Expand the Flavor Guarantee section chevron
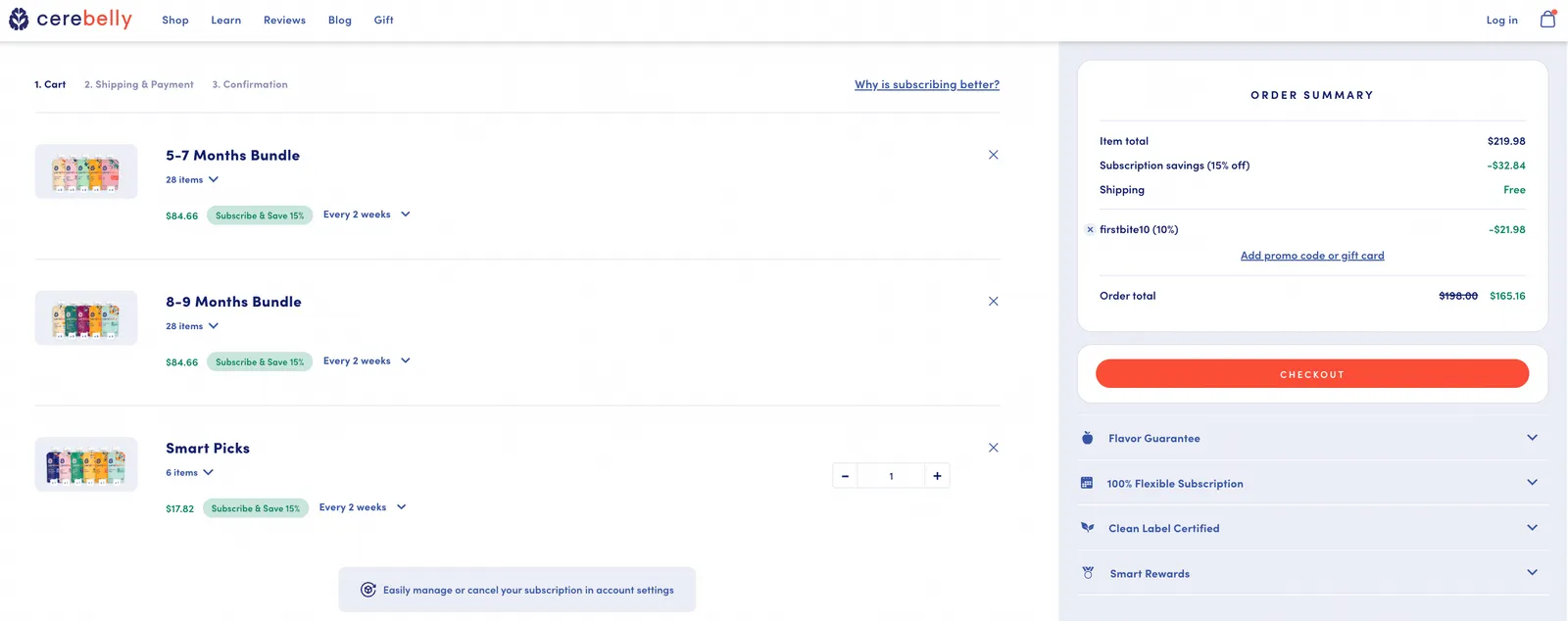Viewport: 1568px width, 621px height. tap(1532, 438)
